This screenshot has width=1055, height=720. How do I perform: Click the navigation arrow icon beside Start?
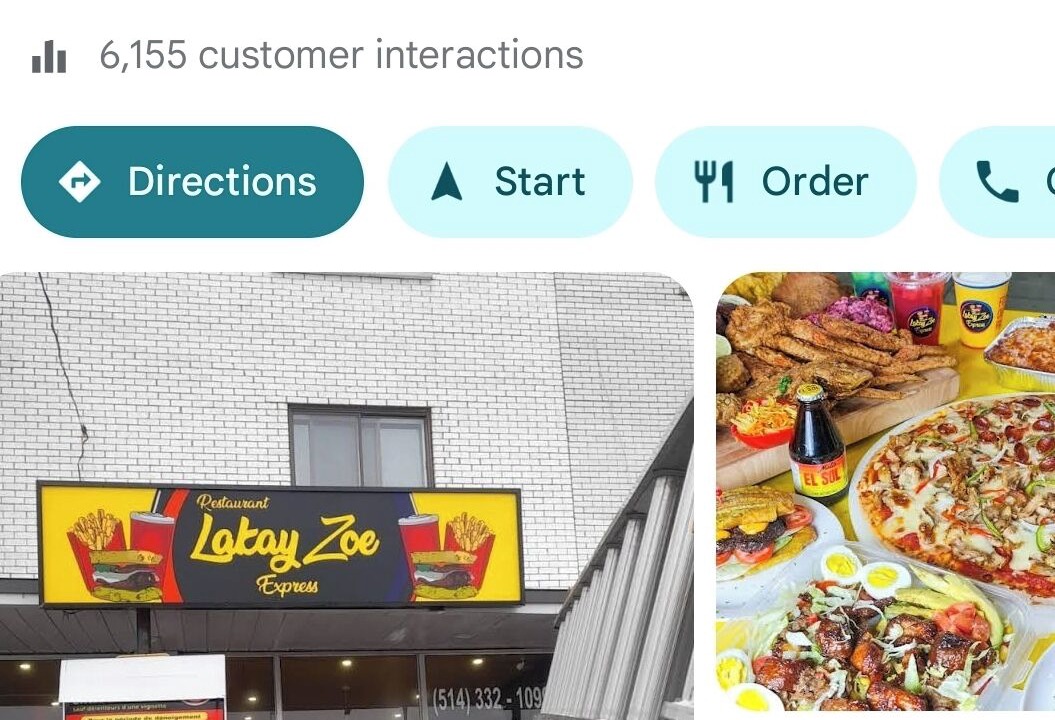[x=446, y=182]
